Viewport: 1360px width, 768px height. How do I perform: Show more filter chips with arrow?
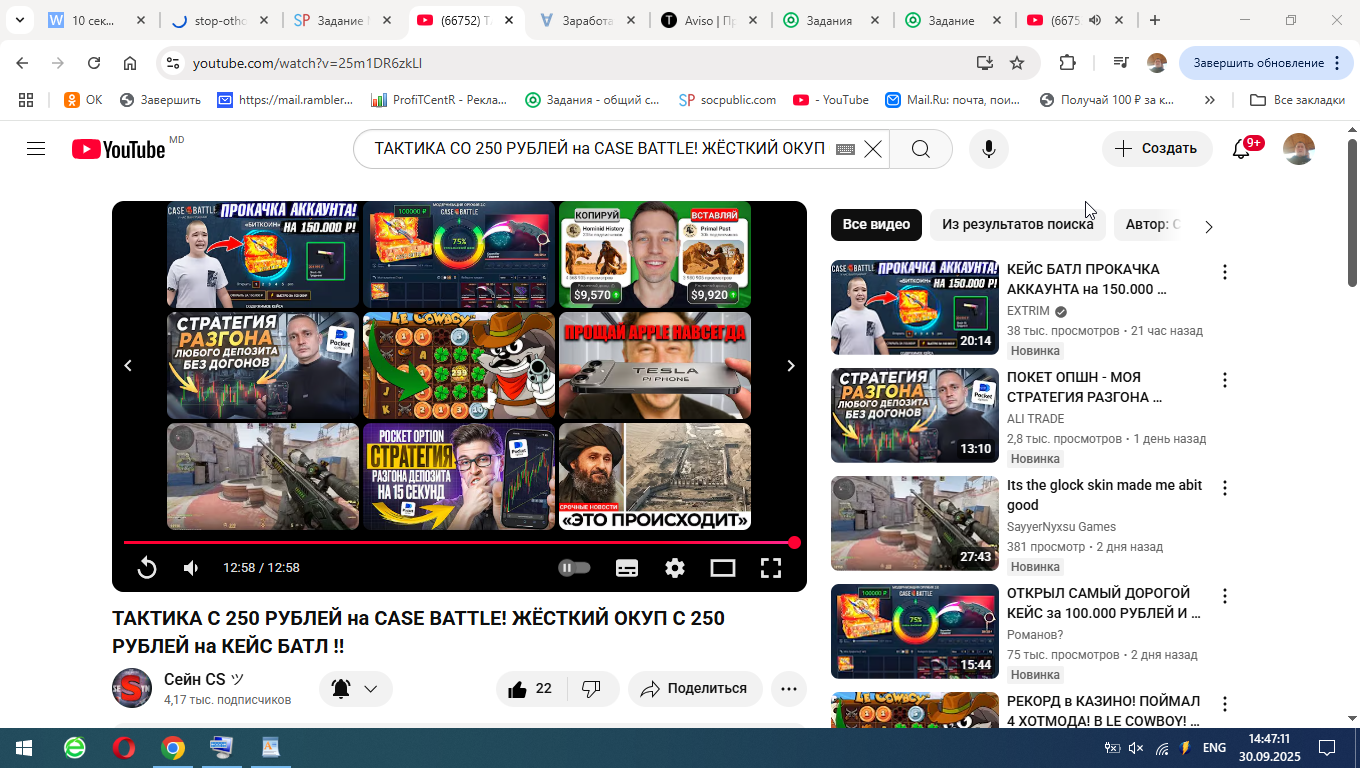point(1209,226)
